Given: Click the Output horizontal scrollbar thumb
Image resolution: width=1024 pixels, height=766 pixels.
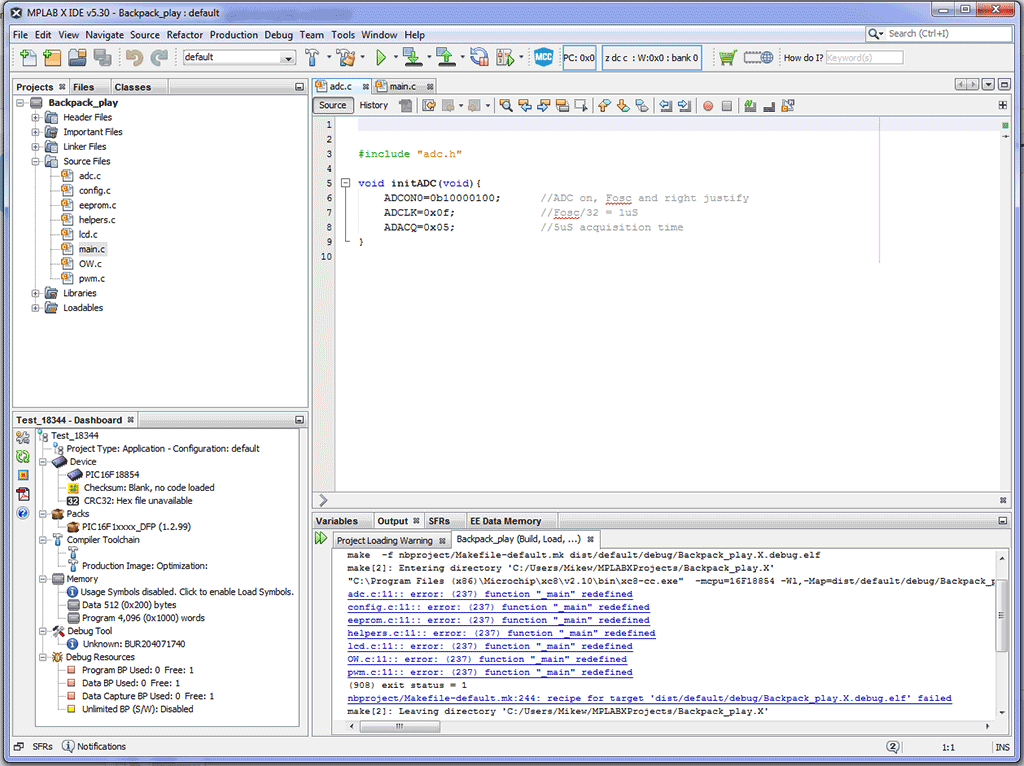Looking at the screenshot, I should 400,726.
